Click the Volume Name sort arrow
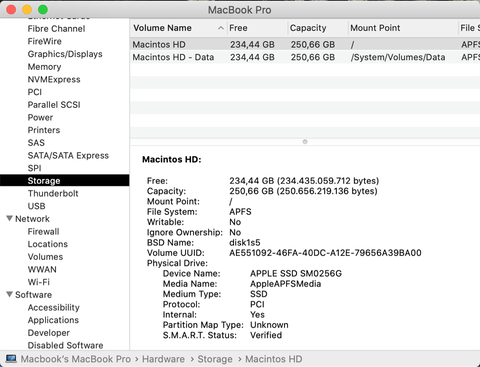This screenshot has width=480, height=367. click(x=221, y=28)
